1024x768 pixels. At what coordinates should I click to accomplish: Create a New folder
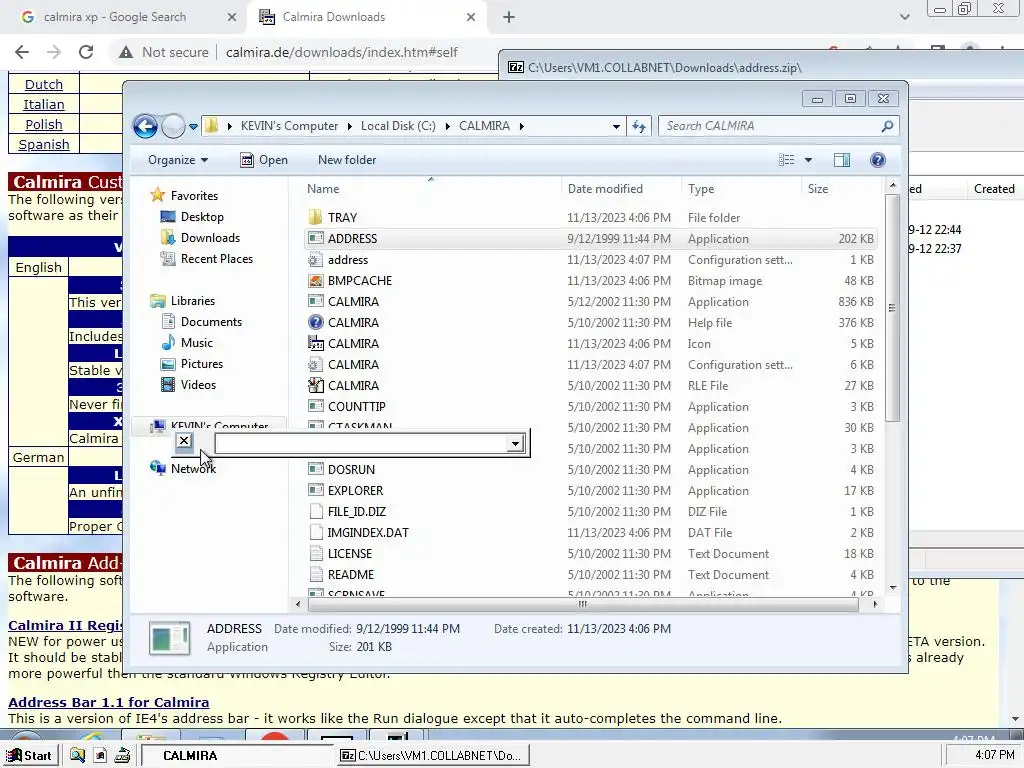[x=347, y=160]
